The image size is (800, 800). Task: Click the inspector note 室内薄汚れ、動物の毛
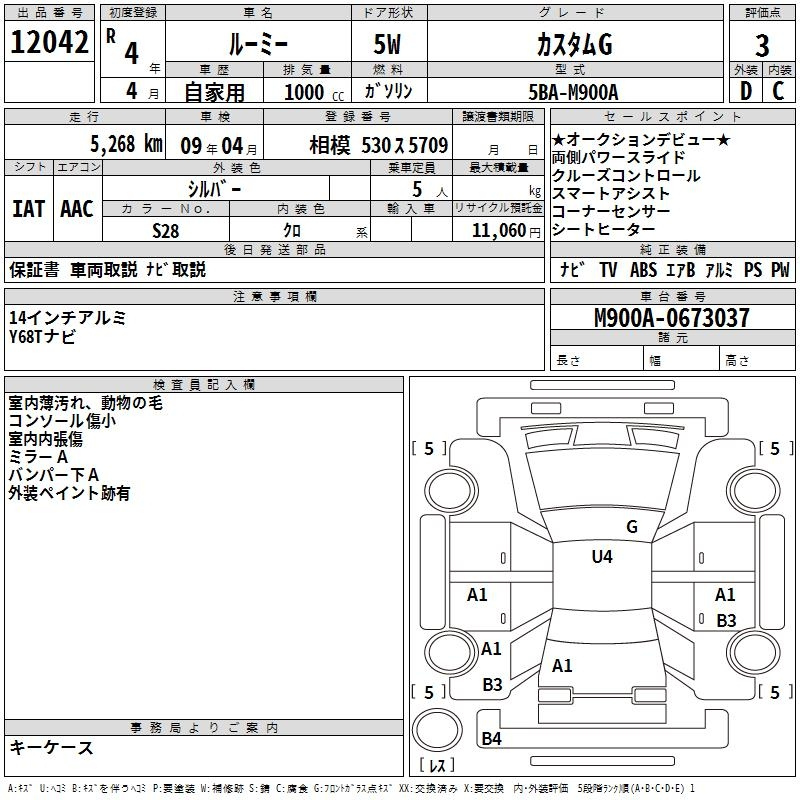point(86,403)
